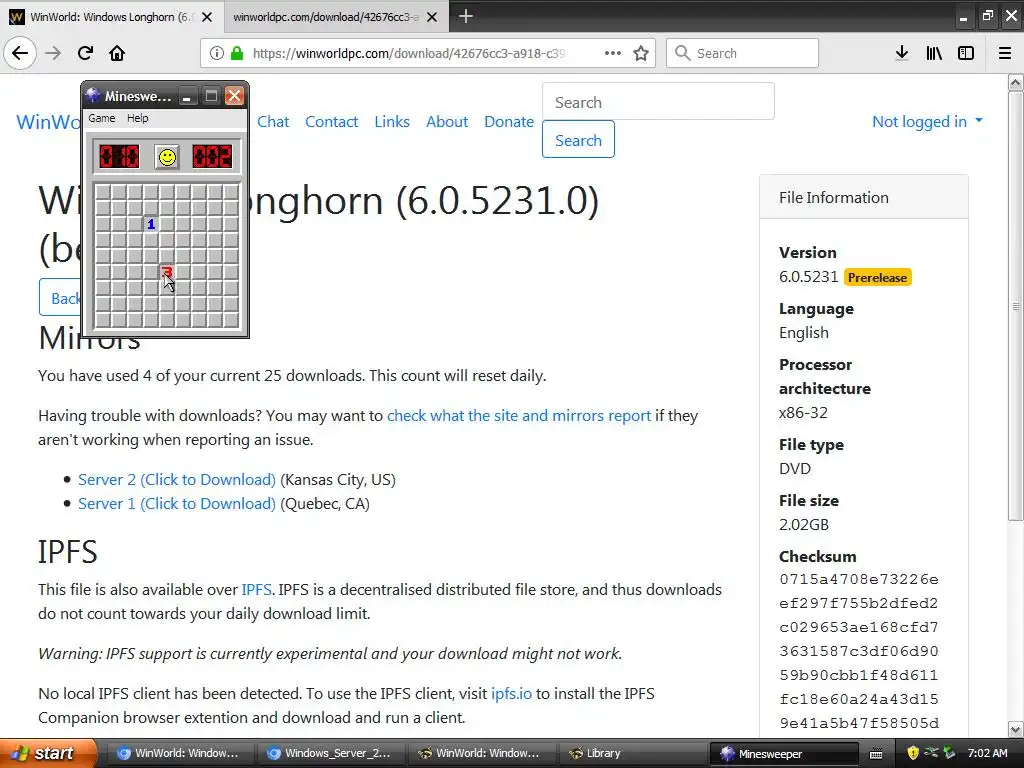
Task: Bookmark this page with the star icon
Action: (x=641, y=54)
